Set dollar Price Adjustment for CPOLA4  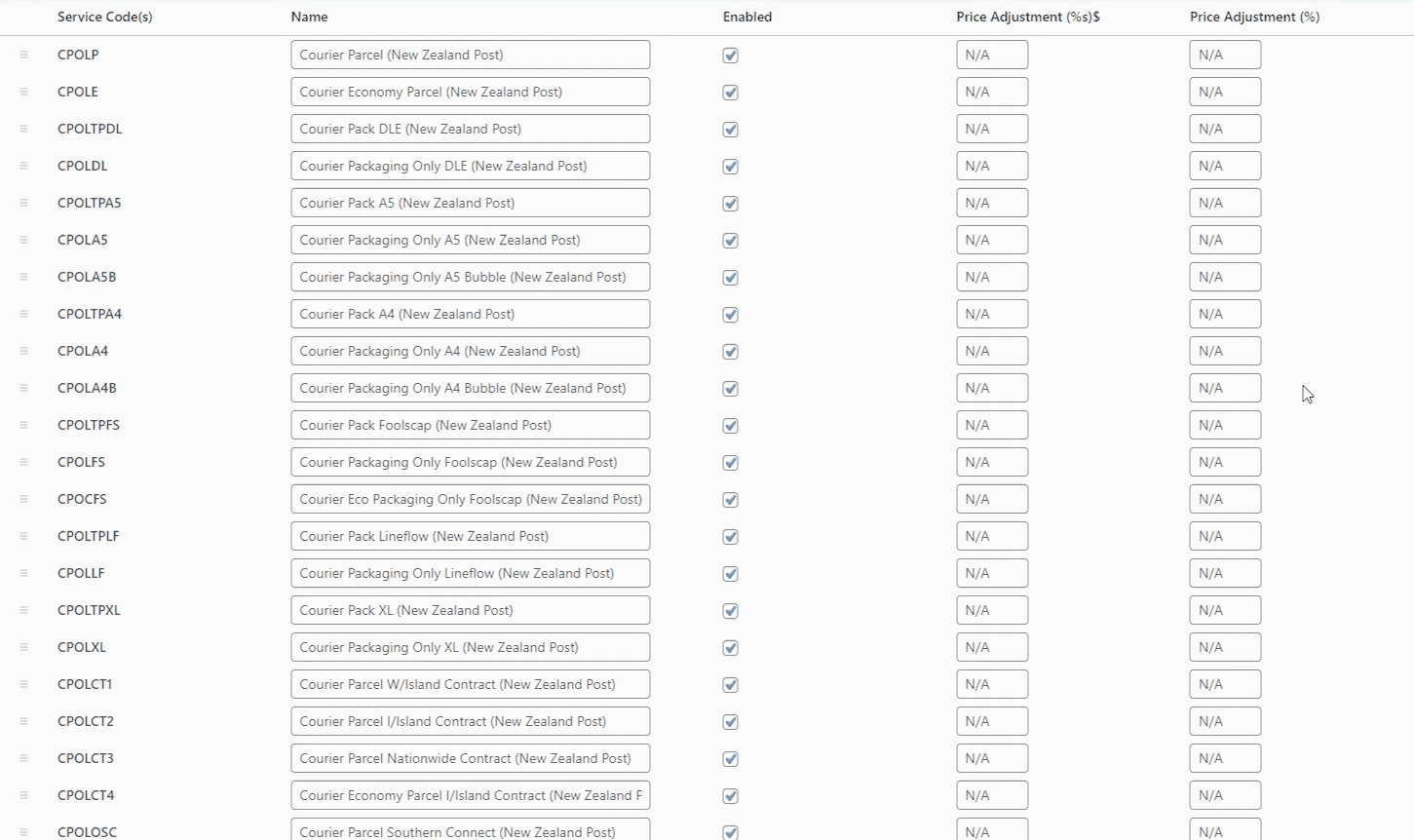tap(992, 351)
